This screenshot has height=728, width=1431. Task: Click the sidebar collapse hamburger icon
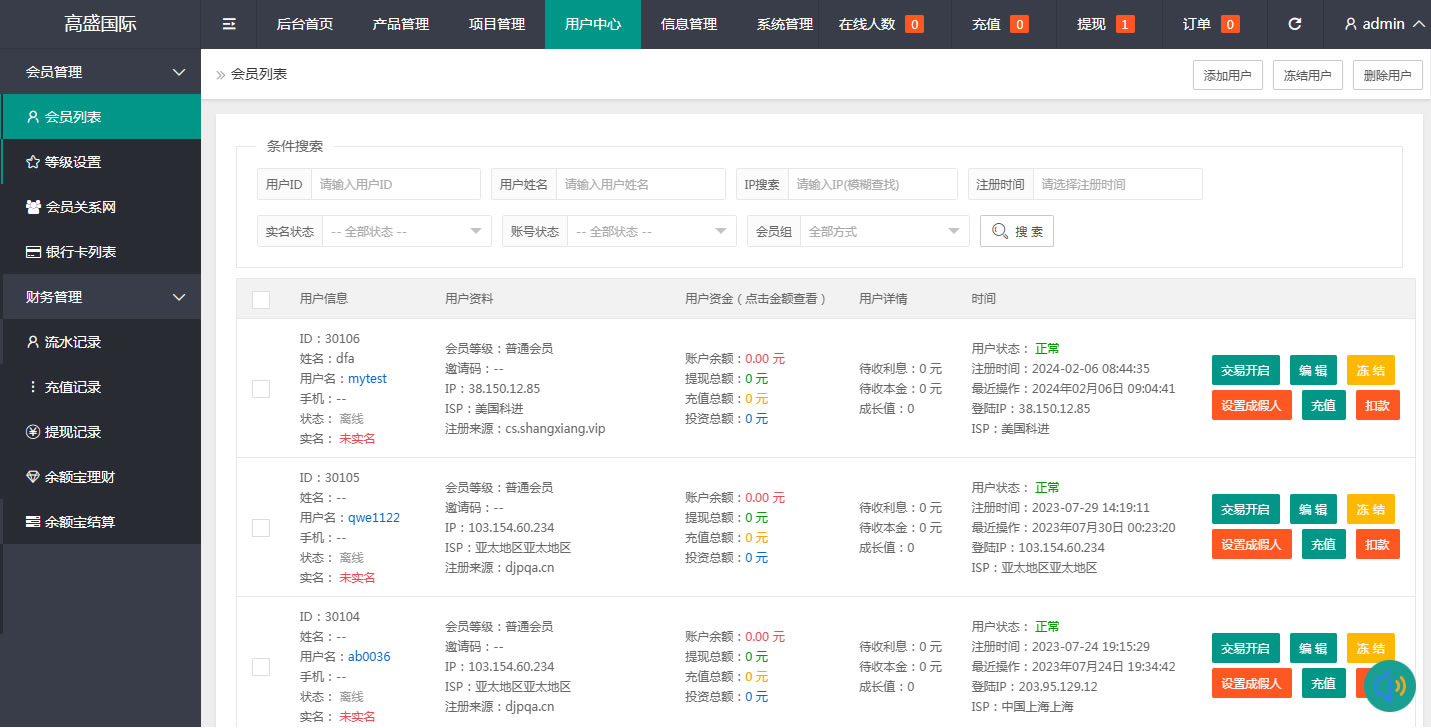(229, 24)
